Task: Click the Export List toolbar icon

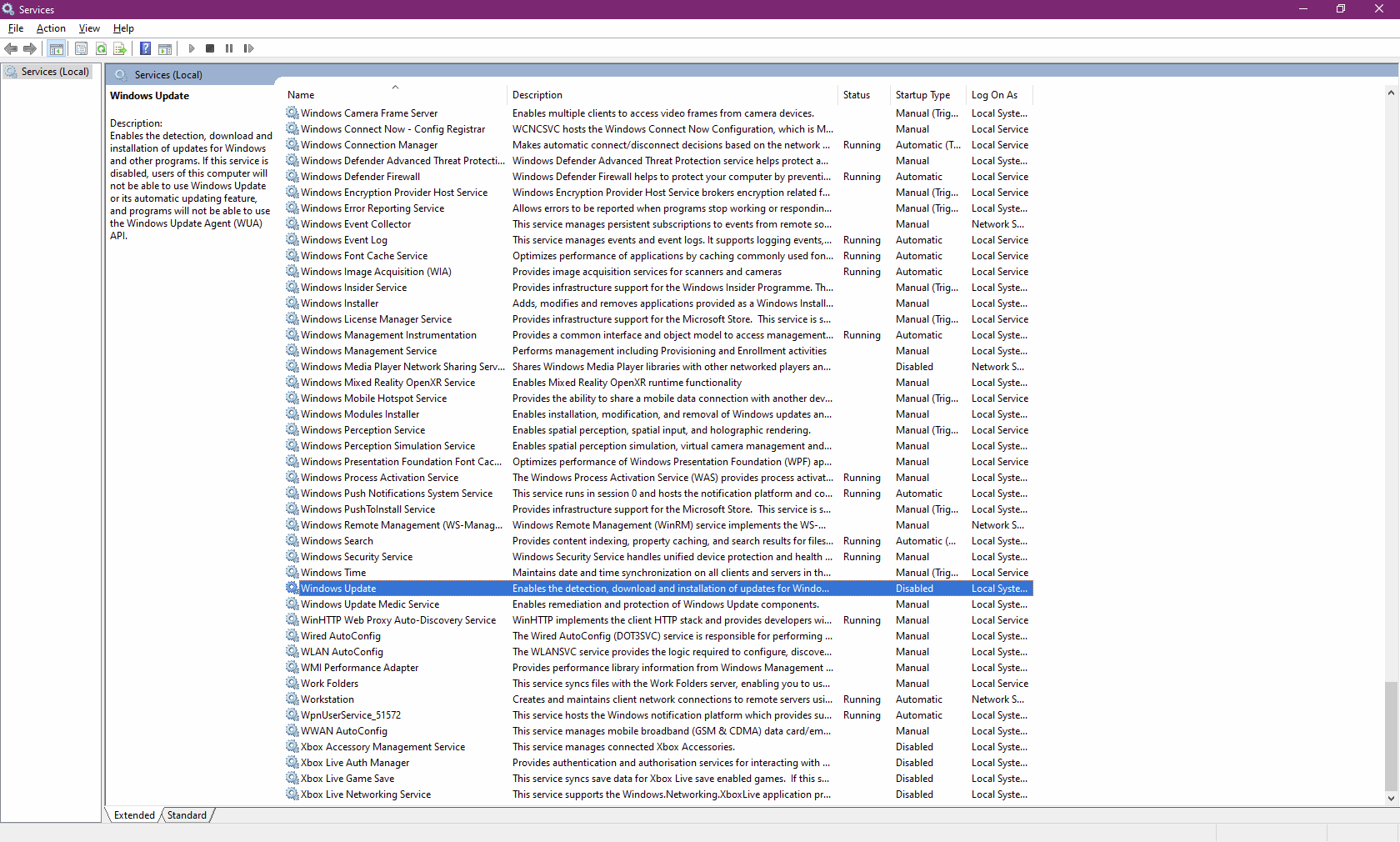Action: click(120, 48)
